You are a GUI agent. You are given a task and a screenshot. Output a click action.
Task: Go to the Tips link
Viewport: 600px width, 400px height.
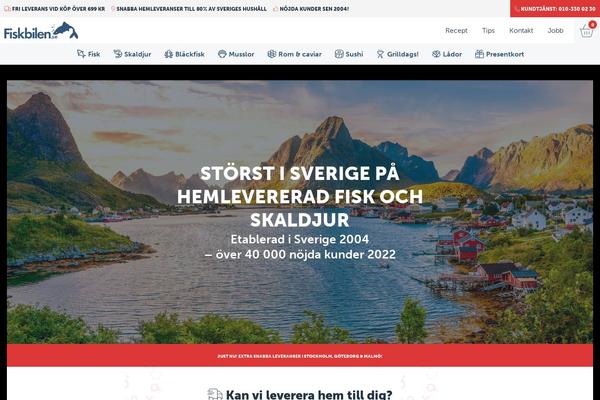click(488, 31)
